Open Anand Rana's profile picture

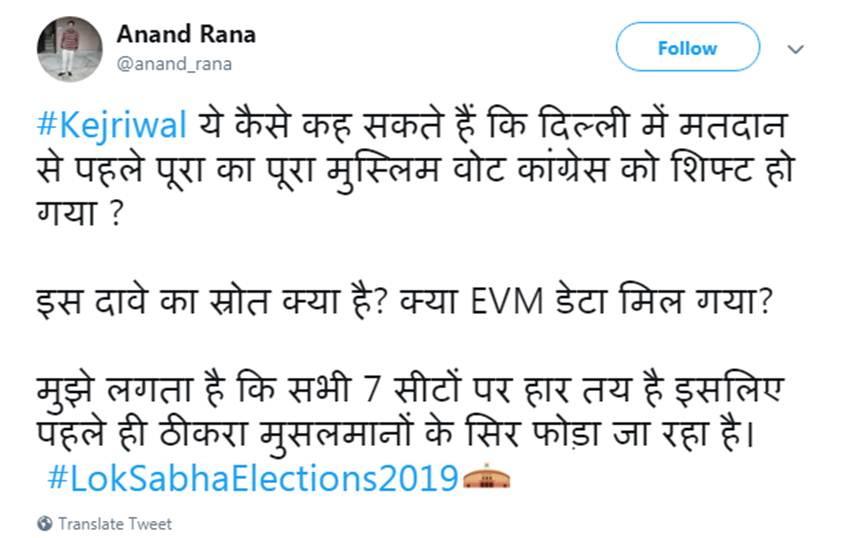click(x=69, y=49)
